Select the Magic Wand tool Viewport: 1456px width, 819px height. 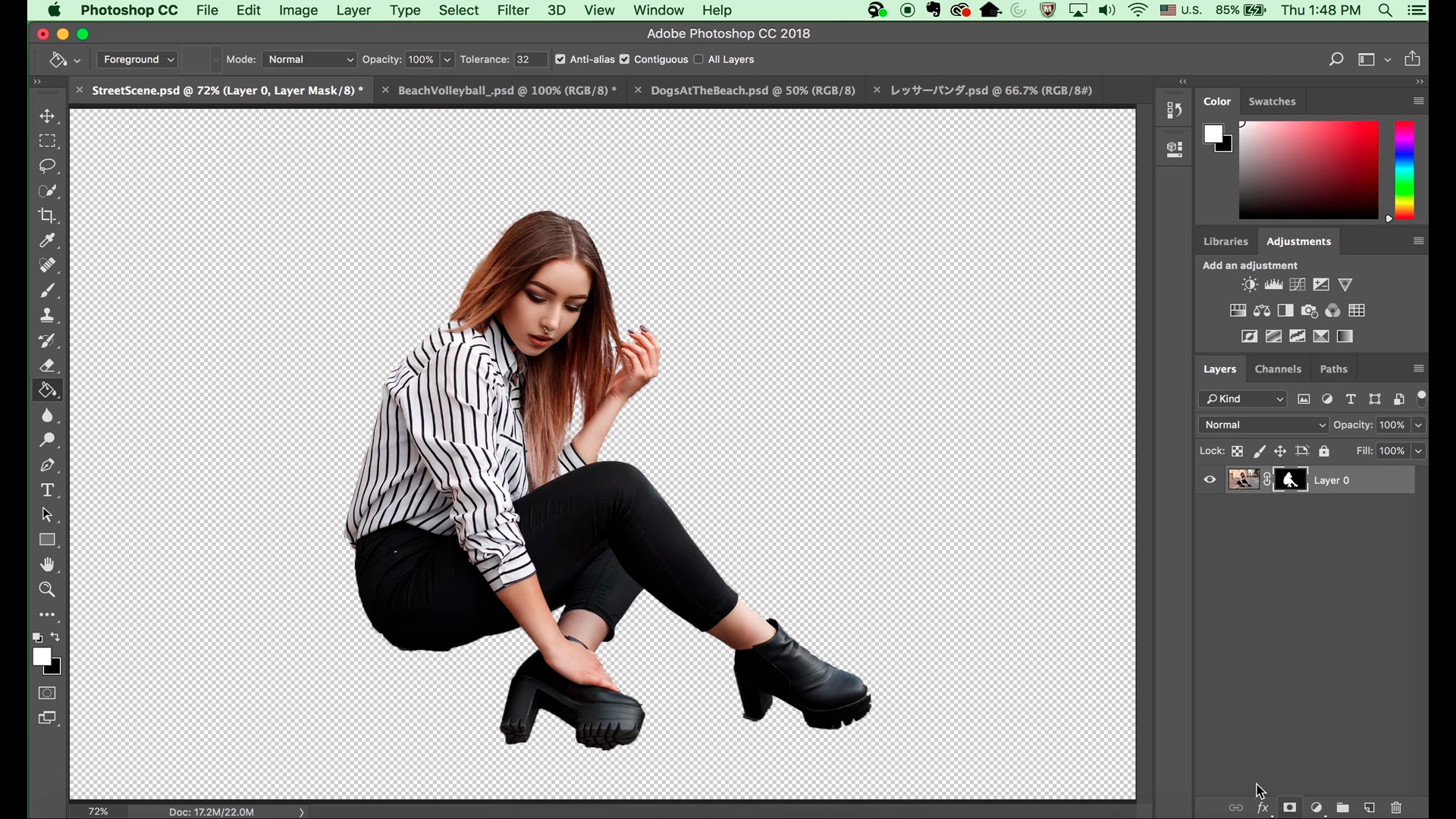[x=47, y=190]
